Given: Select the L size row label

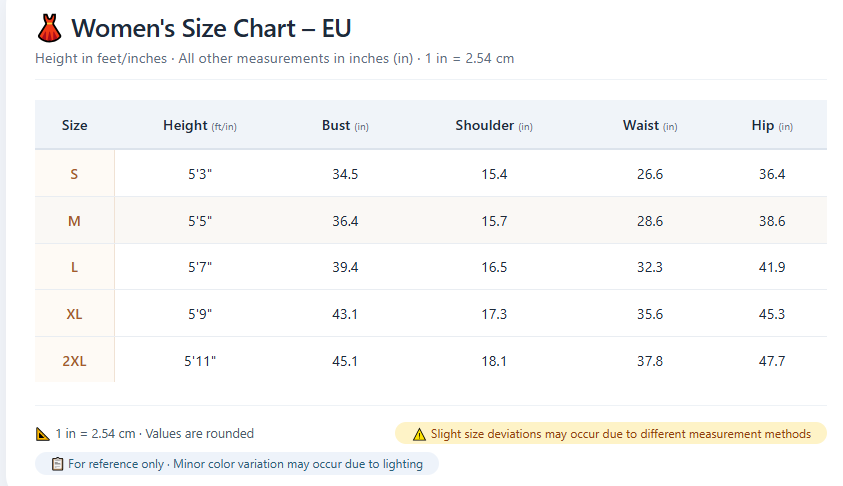Looking at the screenshot, I should click(74, 267).
